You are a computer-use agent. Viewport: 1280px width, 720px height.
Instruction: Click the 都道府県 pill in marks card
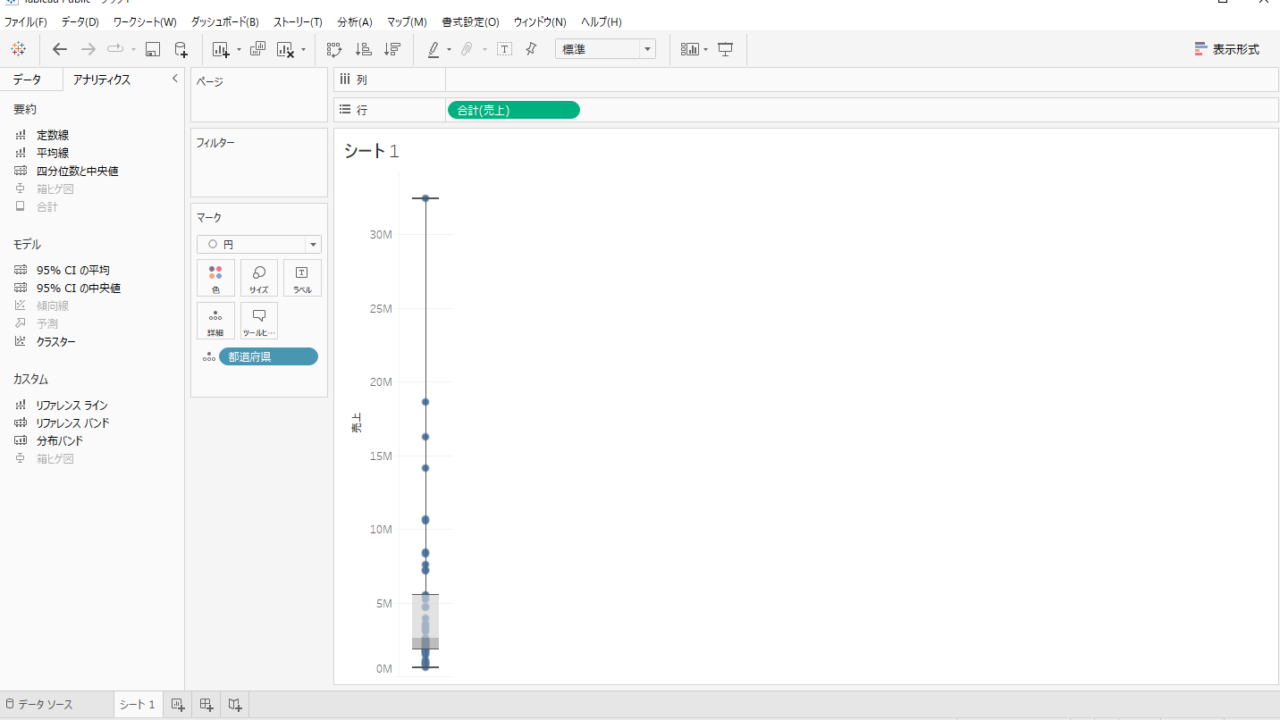[268, 357]
